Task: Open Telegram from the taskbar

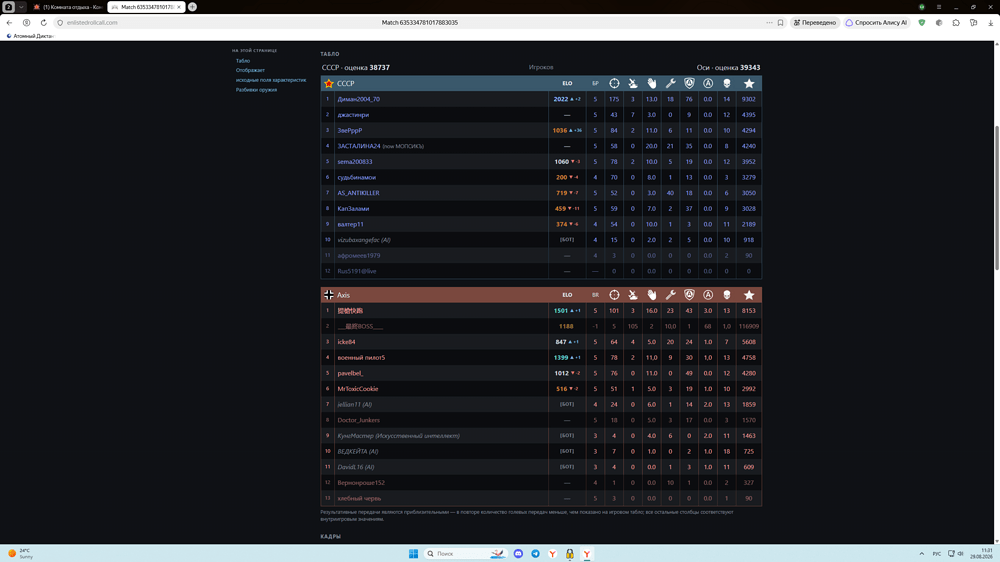Action: 535,554
